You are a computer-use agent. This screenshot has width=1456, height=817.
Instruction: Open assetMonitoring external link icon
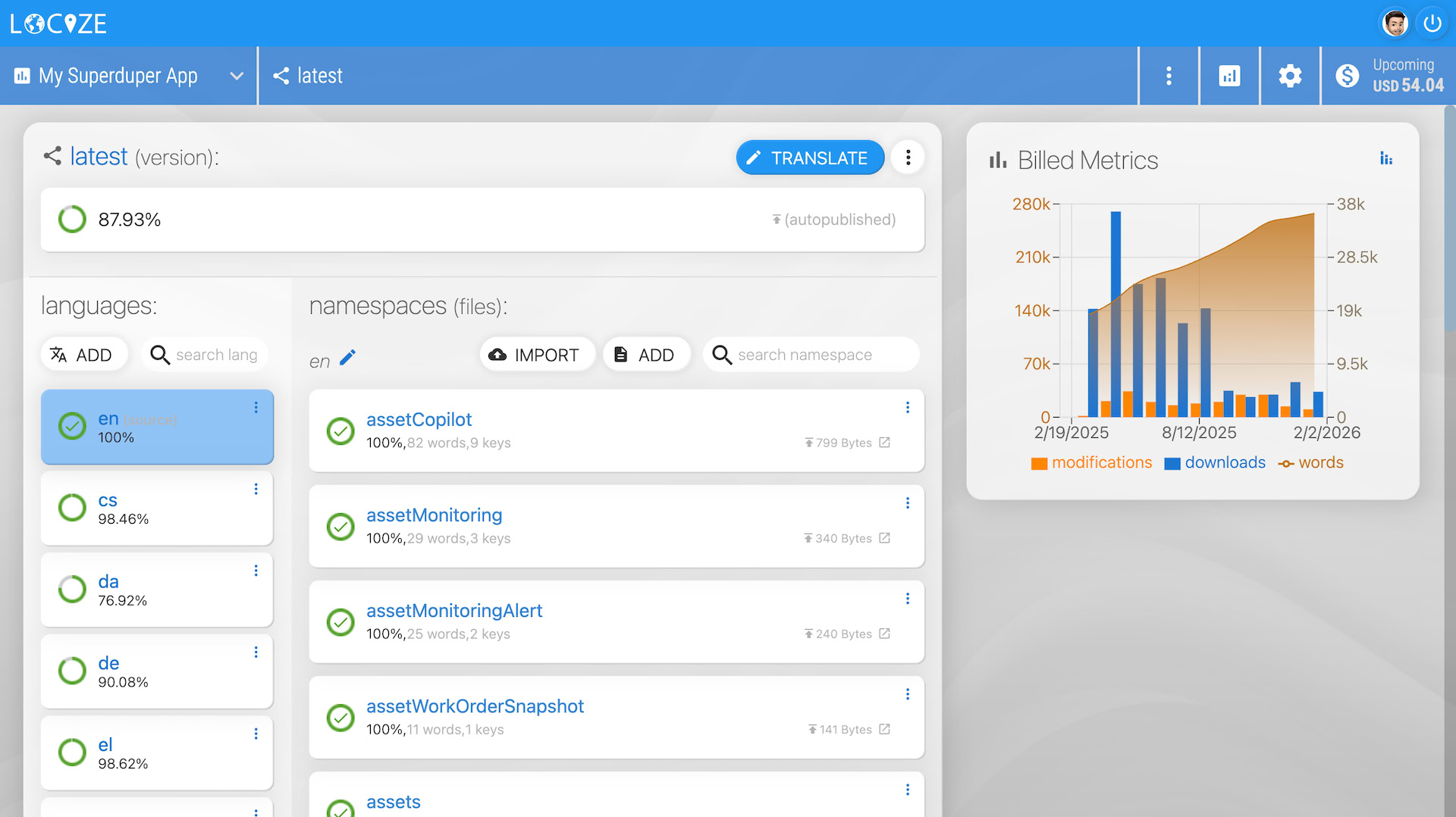(x=884, y=538)
